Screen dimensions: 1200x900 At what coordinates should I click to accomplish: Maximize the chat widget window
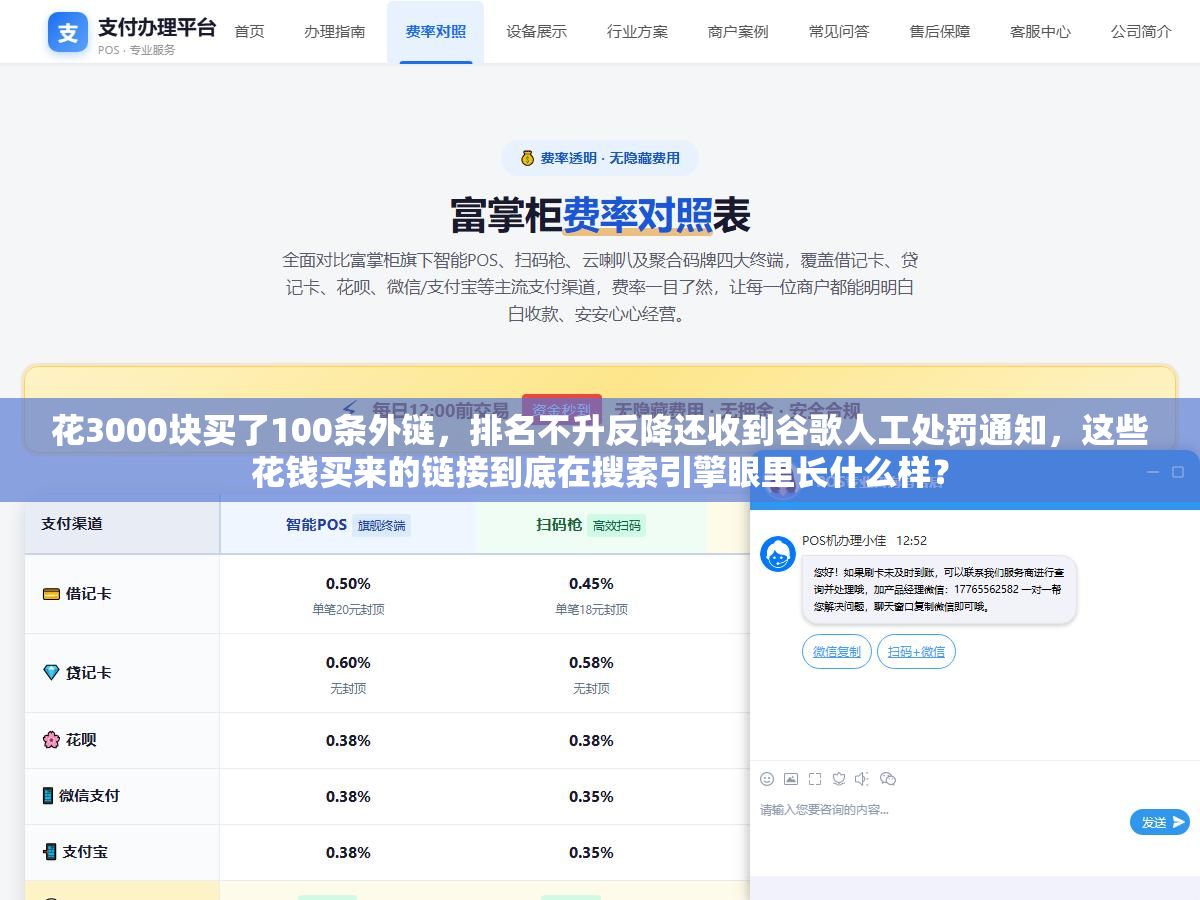pyautogui.click(x=1180, y=472)
